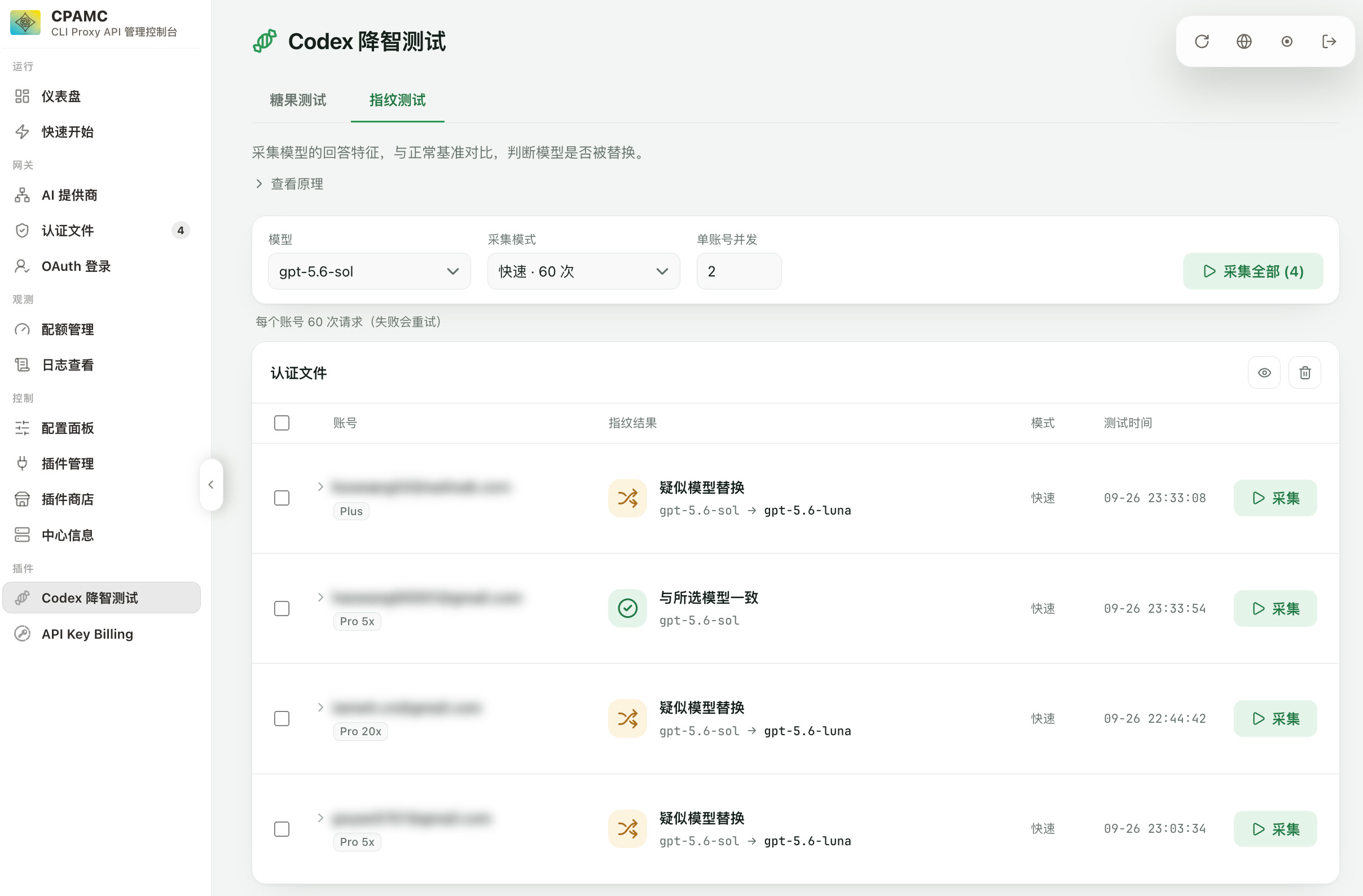Viewport: 1363px width, 896px height.
Task: Toggle the select-all checkbox in table header
Action: (282, 423)
